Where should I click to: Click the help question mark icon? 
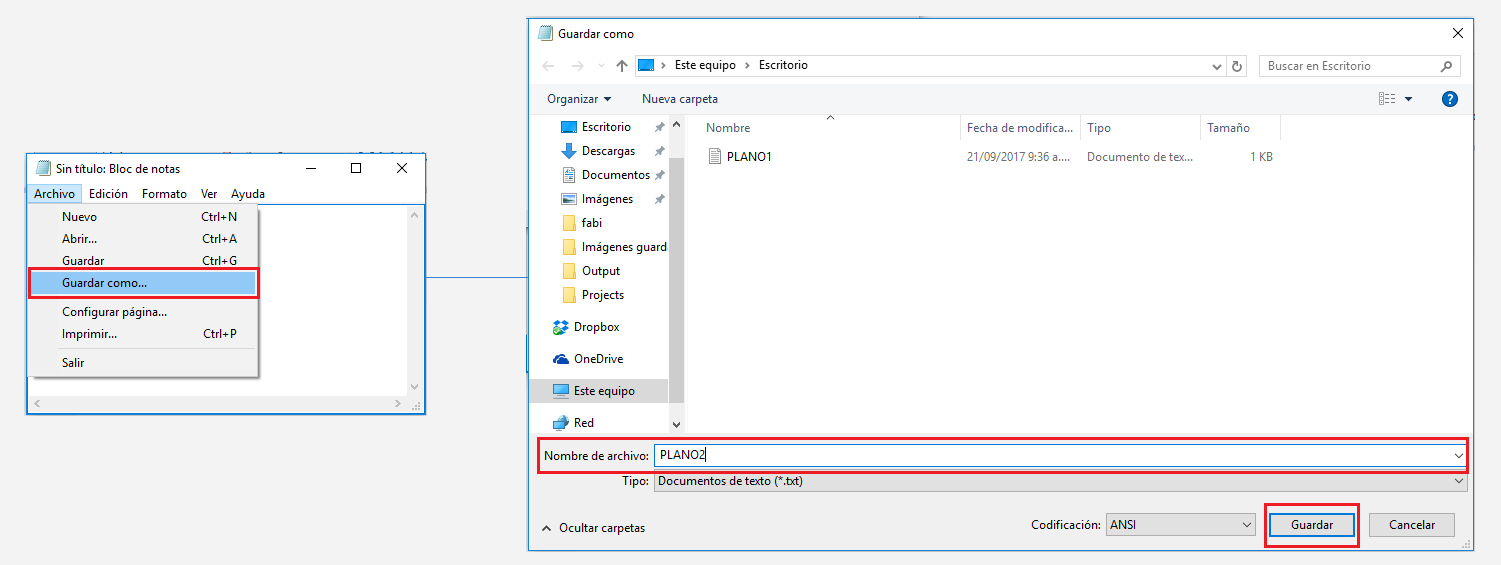[1449, 99]
